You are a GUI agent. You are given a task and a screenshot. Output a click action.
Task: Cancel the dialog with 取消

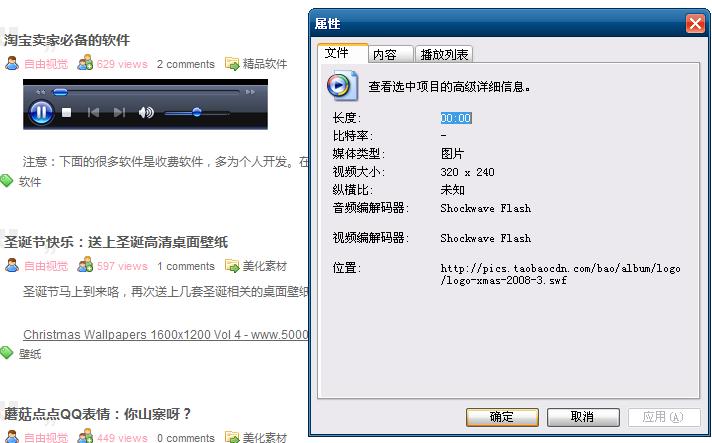pos(583,417)
